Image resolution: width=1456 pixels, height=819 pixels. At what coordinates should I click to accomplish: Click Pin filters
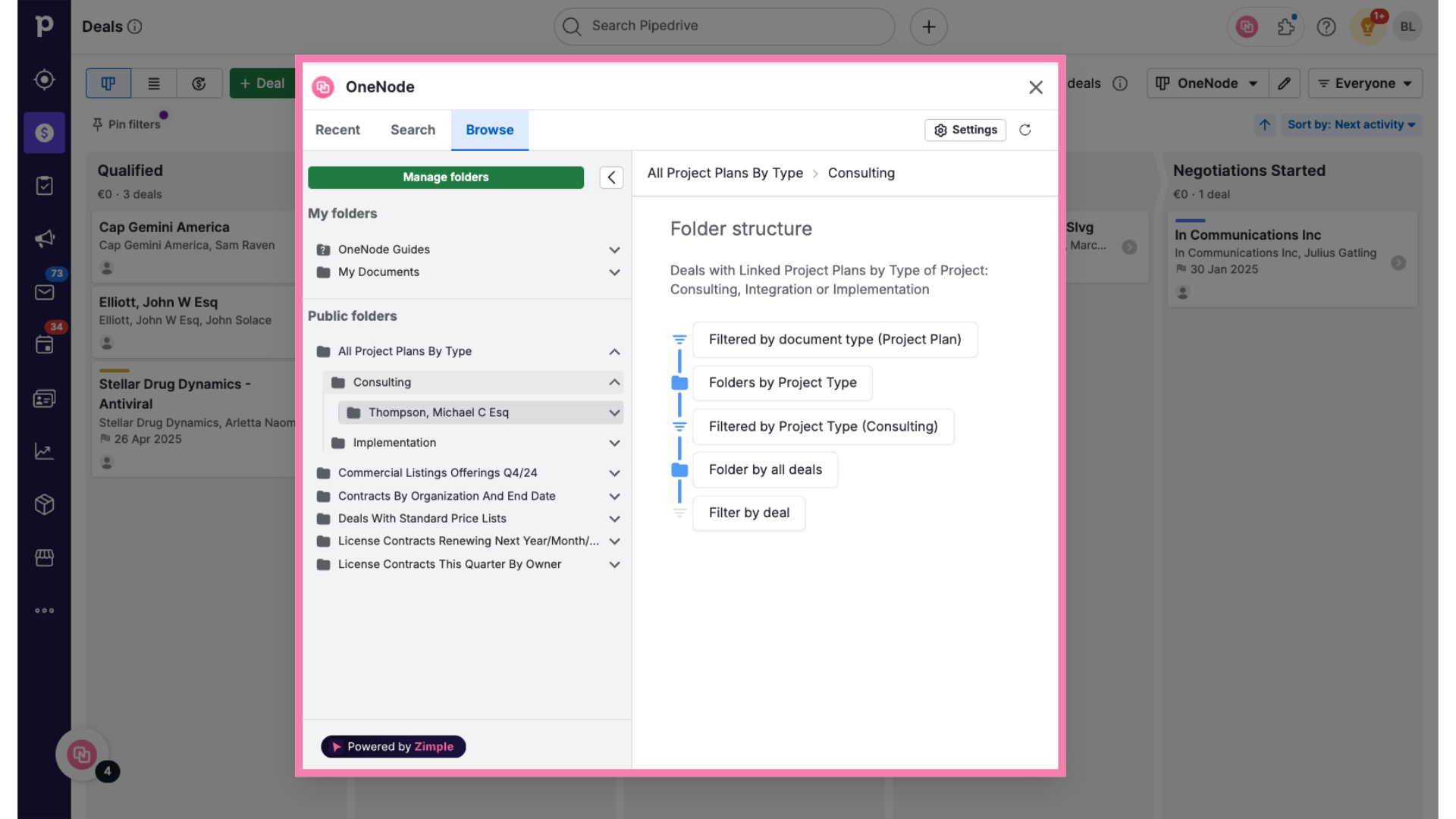pyautogui.click(x=127, y=124)
